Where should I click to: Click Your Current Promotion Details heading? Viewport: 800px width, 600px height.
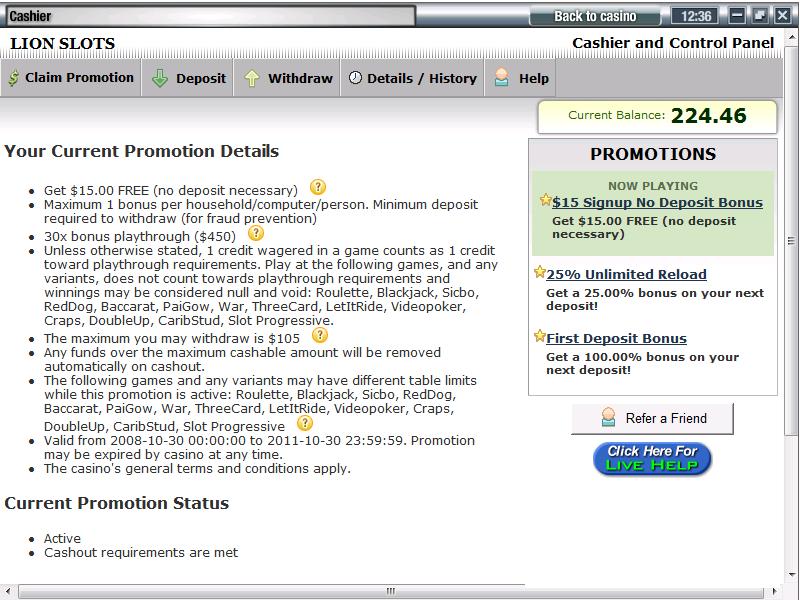[x=141, y=152]
